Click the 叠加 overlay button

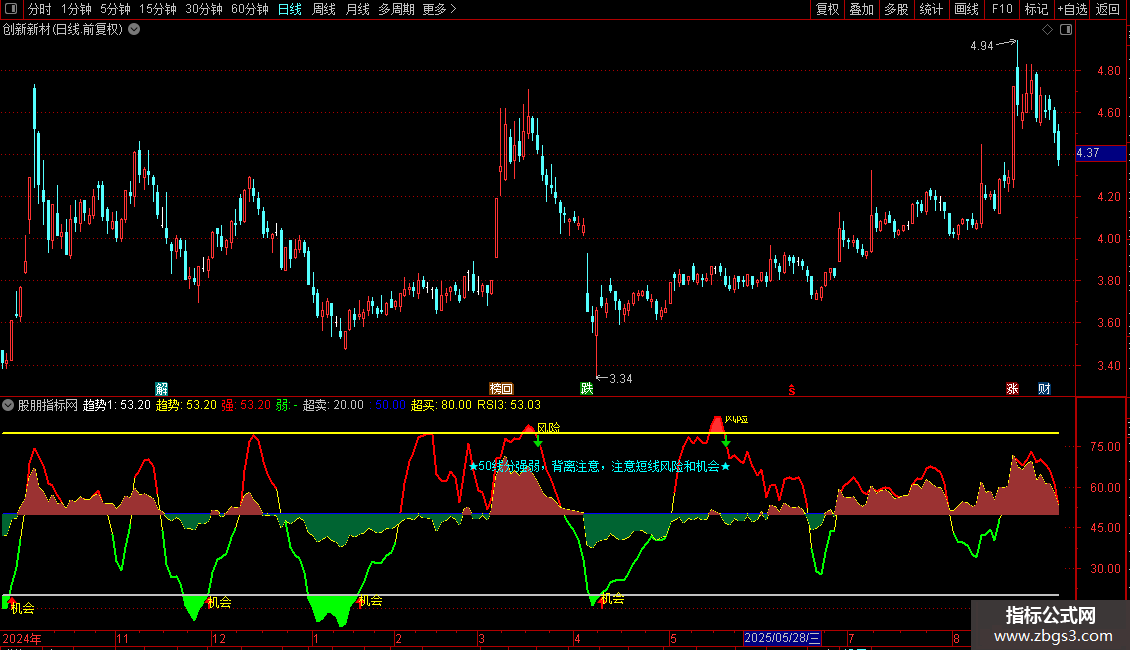tap(861, 9)
